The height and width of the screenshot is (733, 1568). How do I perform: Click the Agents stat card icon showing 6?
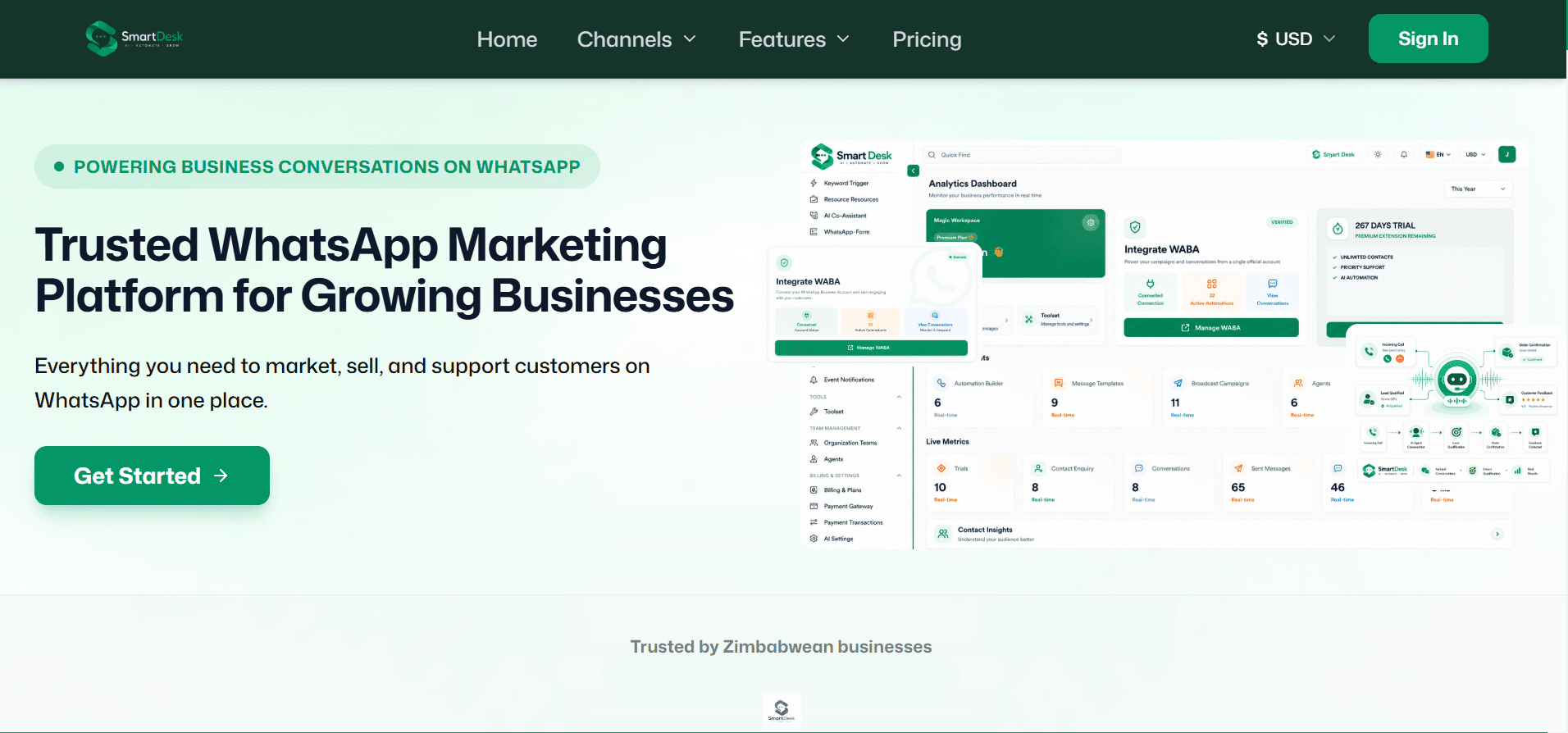(1298, 383)
